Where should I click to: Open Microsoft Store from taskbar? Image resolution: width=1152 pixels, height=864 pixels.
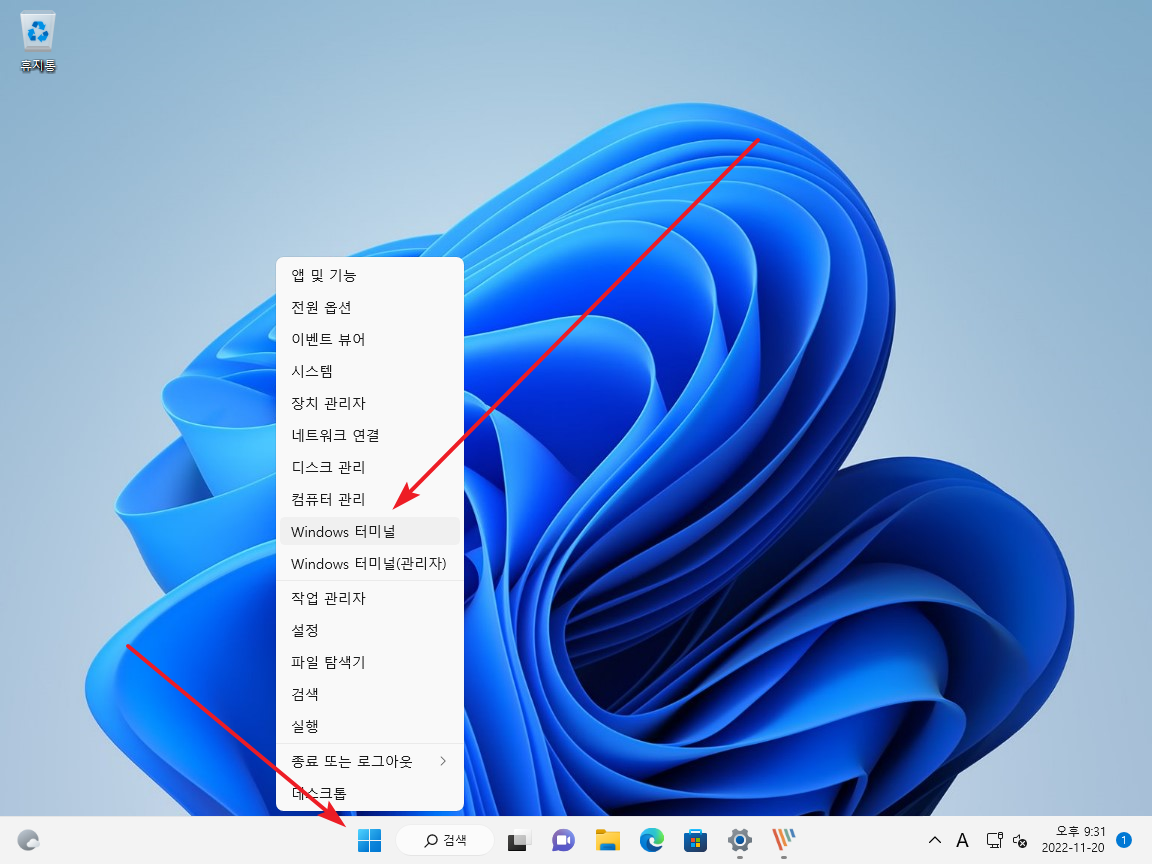click(x=695, y=840)
